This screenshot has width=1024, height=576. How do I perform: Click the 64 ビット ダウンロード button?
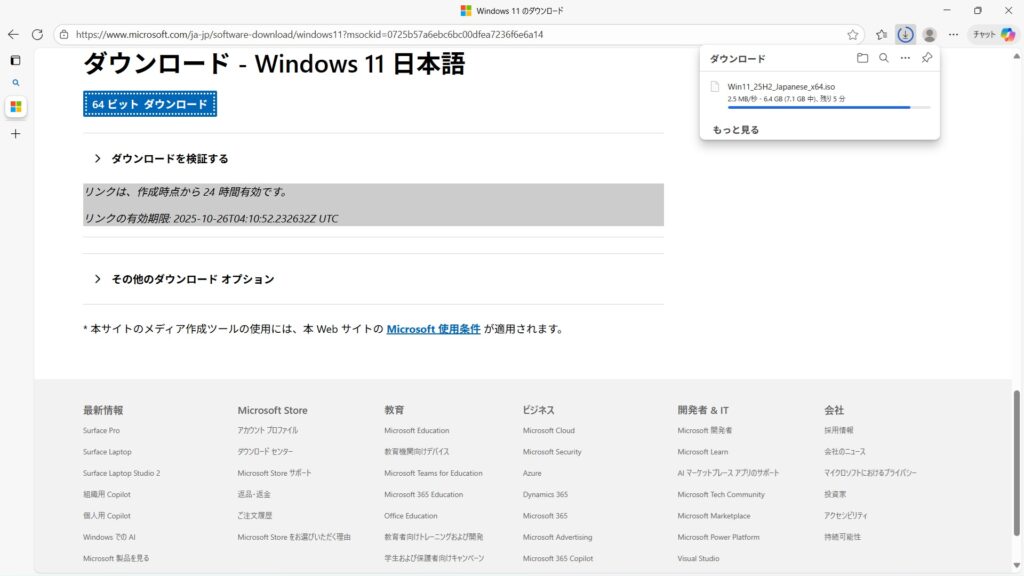point(150,104)
